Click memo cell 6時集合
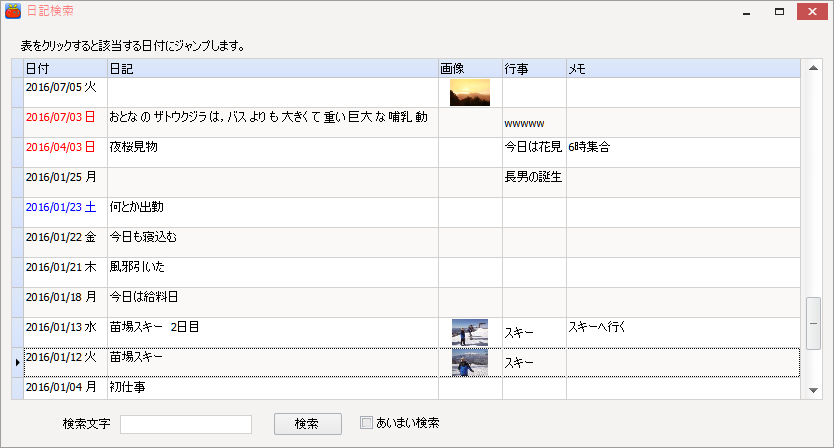Image resolution: width=834 pixels, height=448 pixels. tap(683, 153)
